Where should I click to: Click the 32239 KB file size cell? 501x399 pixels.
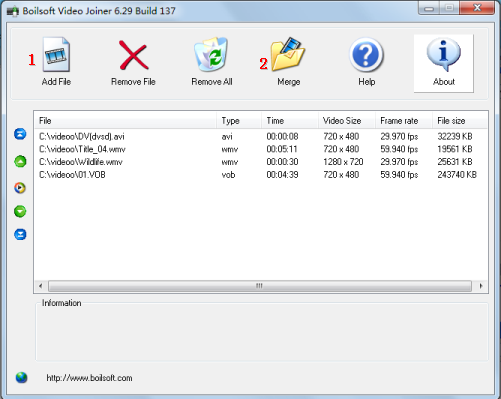455,136
